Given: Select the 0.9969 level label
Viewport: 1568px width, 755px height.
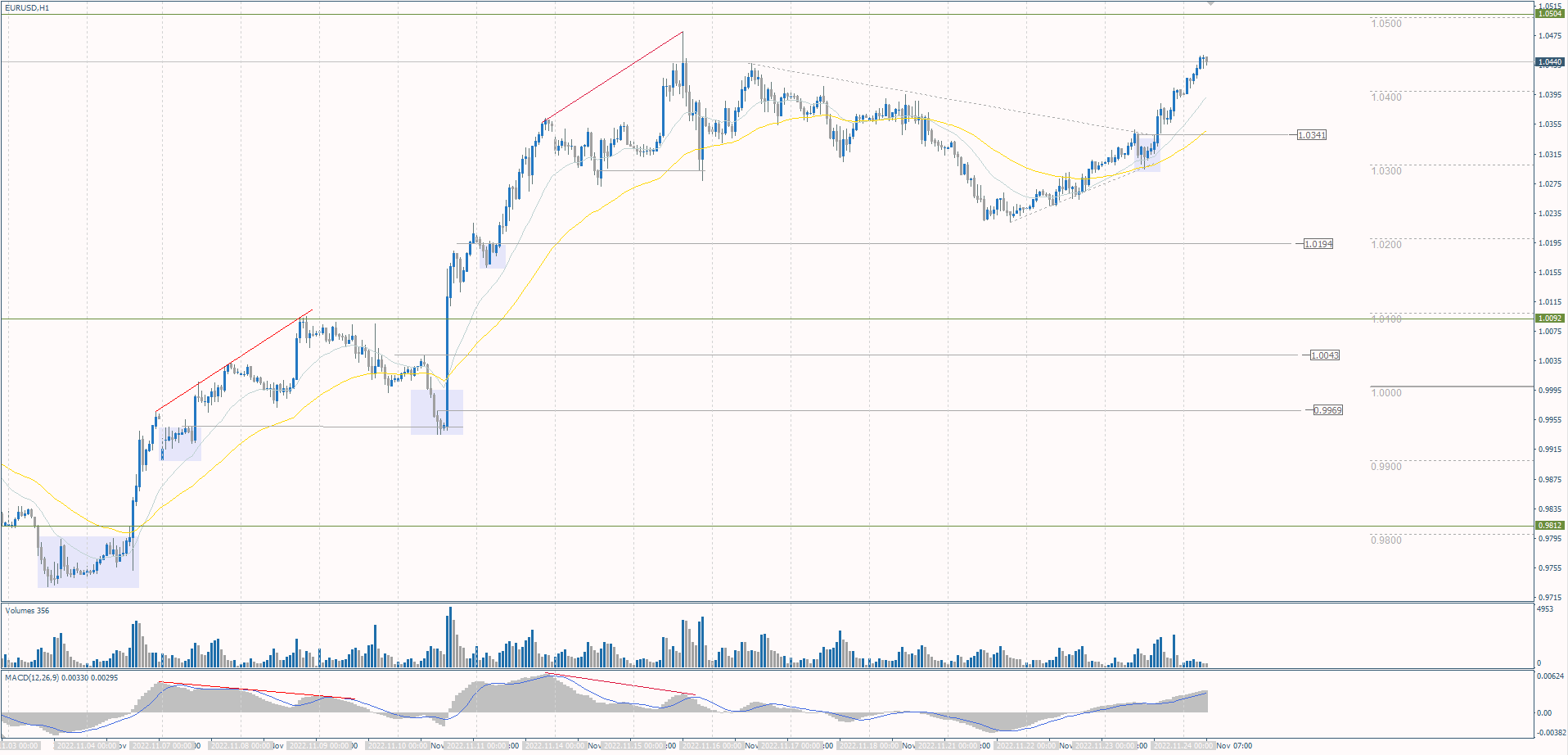Looking at the screenshot, I should tap(1328, 410).
